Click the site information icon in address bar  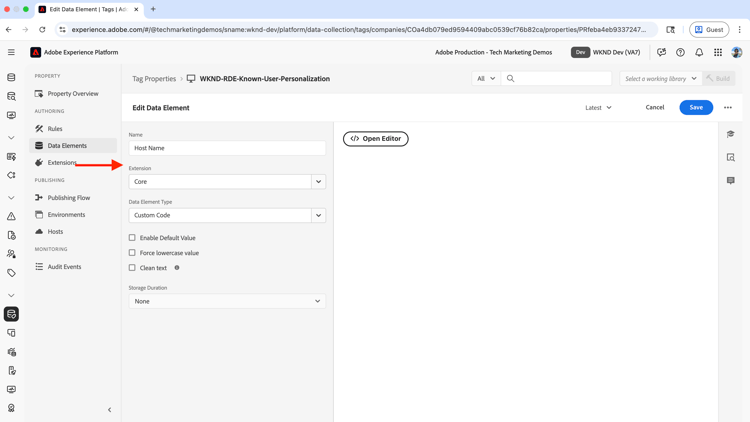tap(63, 30)
